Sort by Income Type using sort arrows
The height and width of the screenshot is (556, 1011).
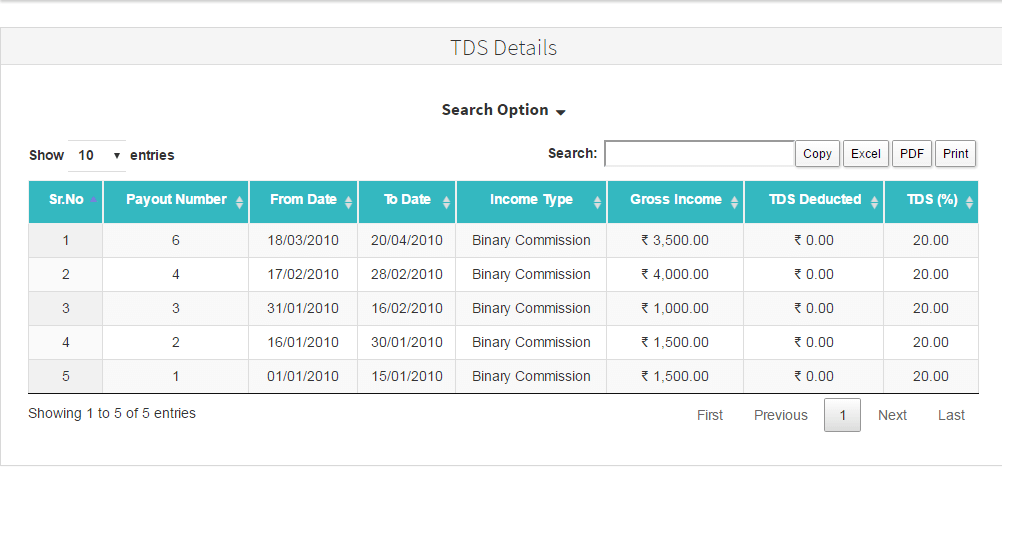(x=597, y=202)
